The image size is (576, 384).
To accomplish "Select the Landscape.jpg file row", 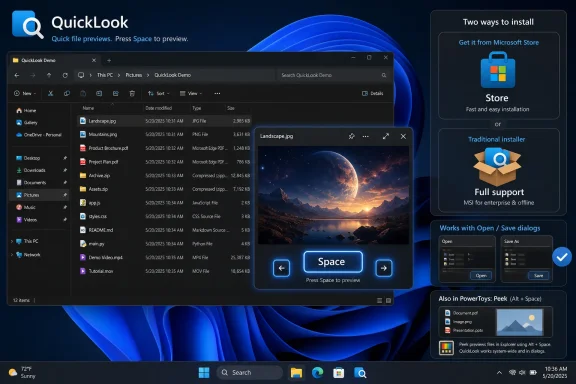I will pos(164,121).
